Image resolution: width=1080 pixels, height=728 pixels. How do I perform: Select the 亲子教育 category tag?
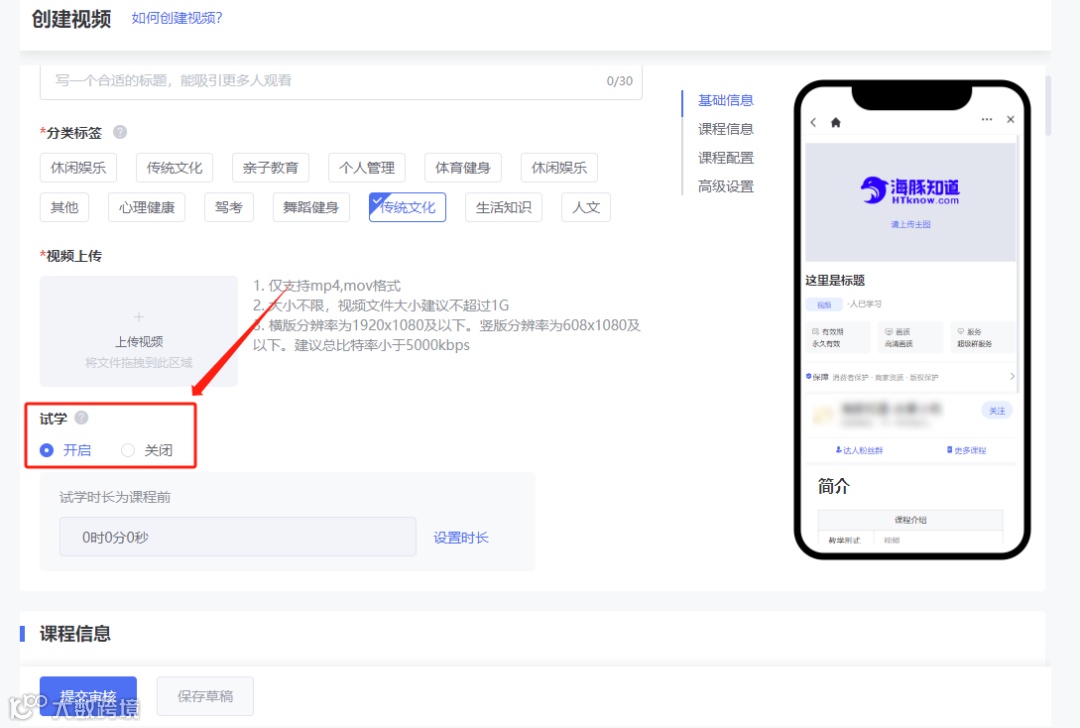tap(271, 167)
